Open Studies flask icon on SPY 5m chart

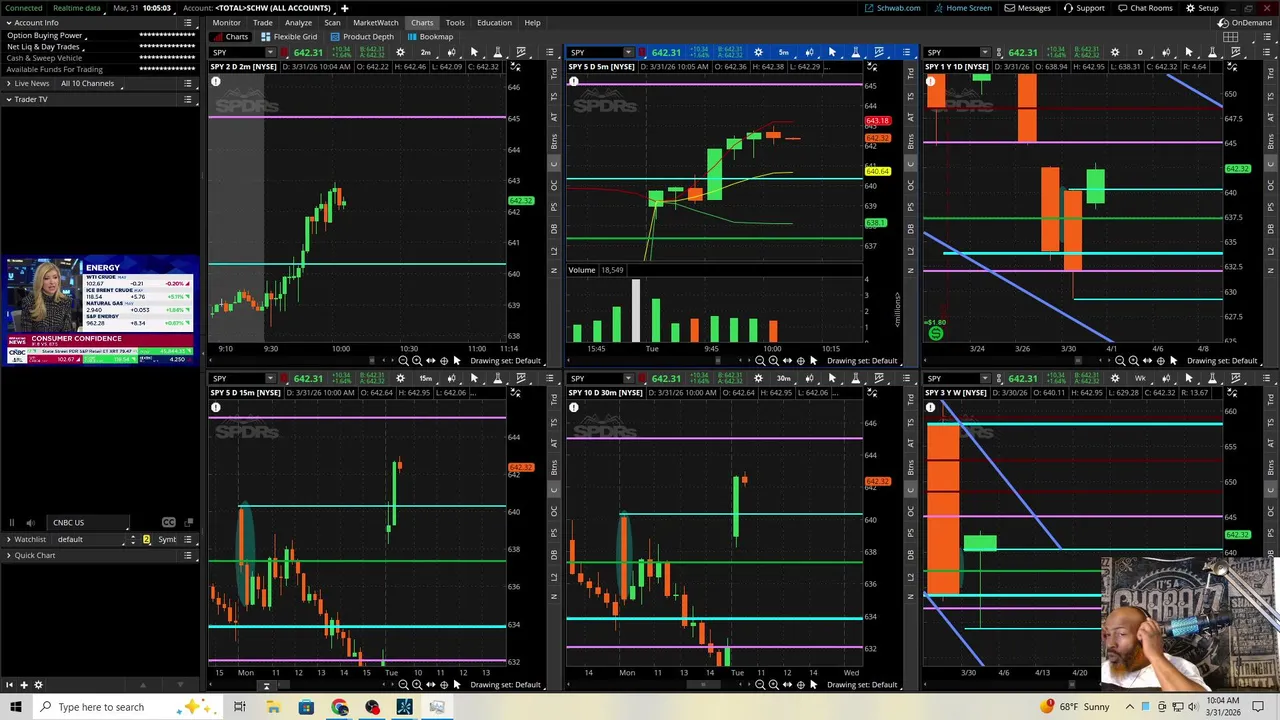tap(855, 52)
